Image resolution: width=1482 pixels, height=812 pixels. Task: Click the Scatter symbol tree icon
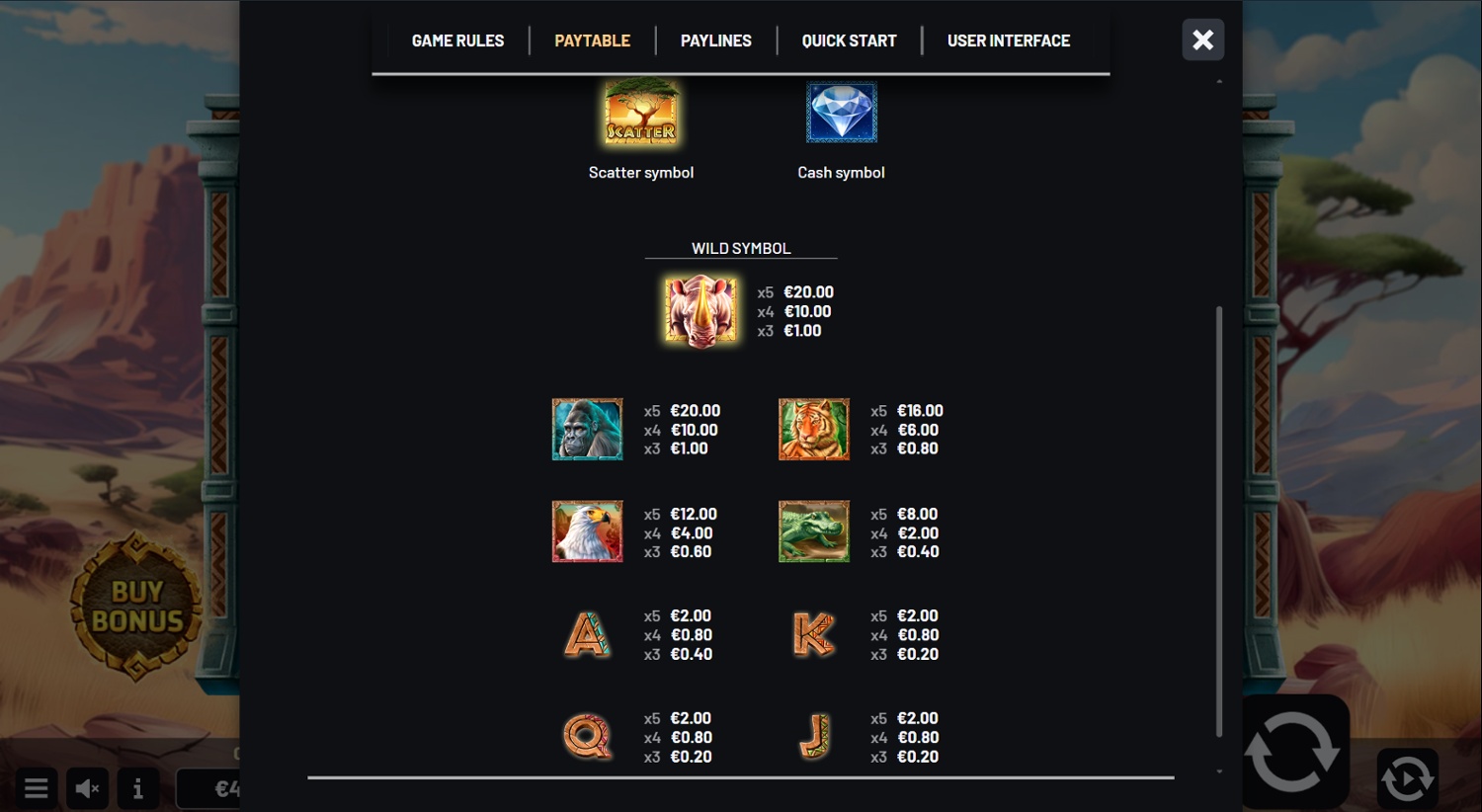click(x=641, y=112)
